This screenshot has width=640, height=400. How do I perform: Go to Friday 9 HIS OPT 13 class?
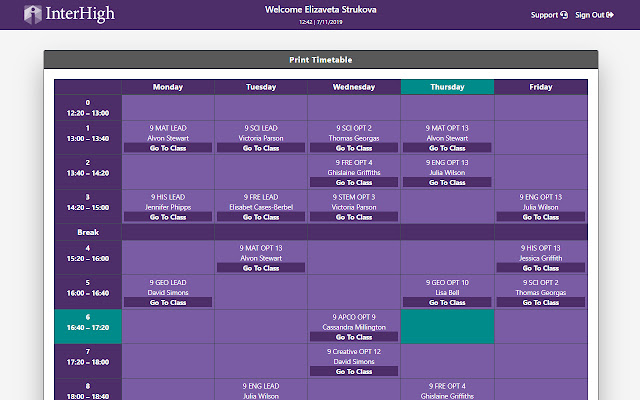click(x=541, y=268)
